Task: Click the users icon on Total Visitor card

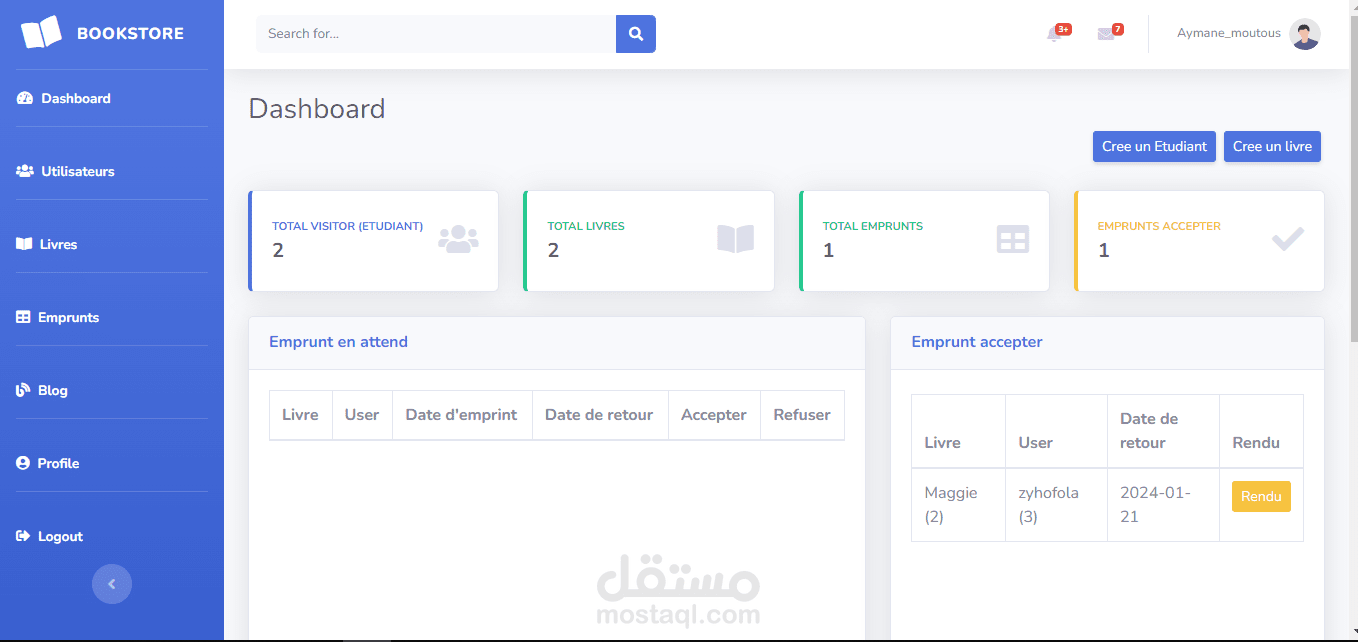Action: pyautogui.click(x=458, y=239)
